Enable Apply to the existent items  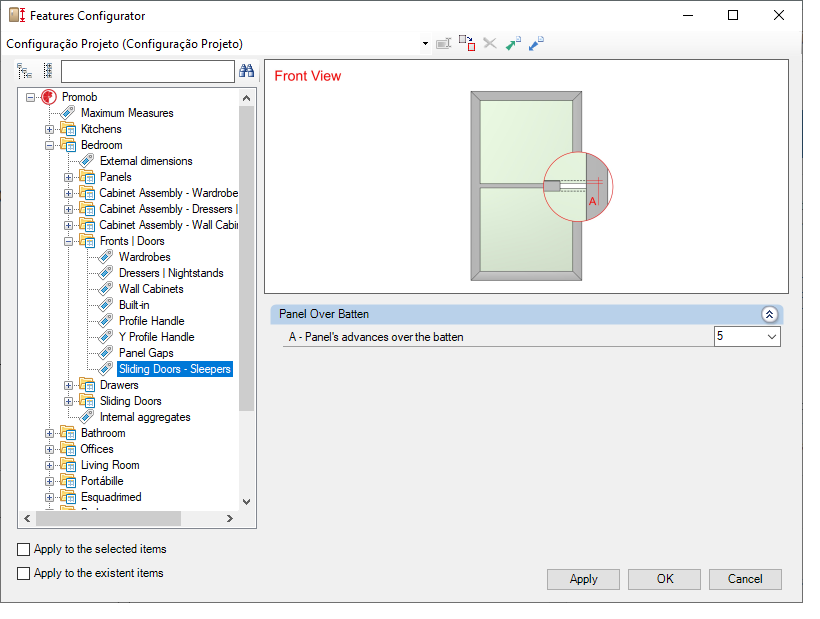tap(24, 574)
